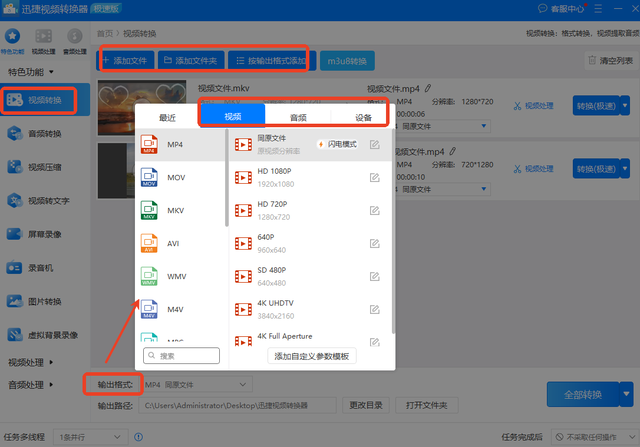
Task: Click the 添加文件夹 button
Action: click(191, 61)
